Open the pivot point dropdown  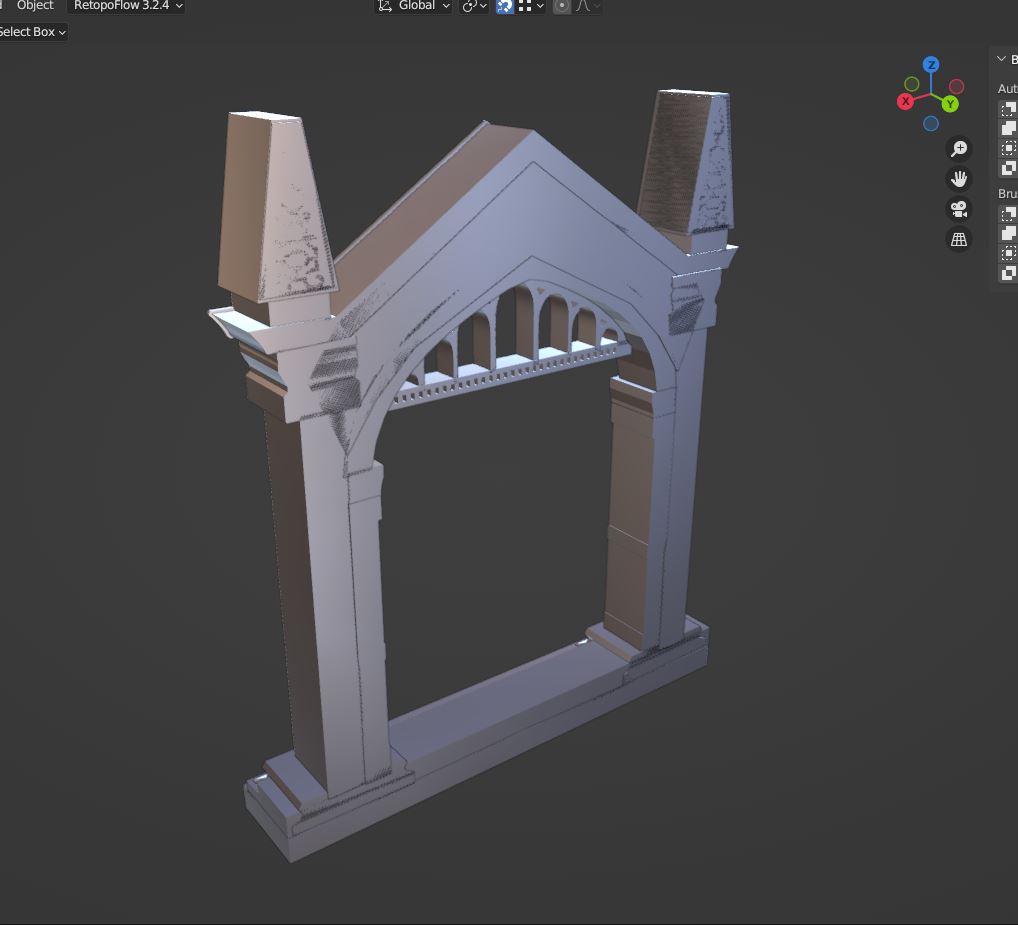coord(474,6)
